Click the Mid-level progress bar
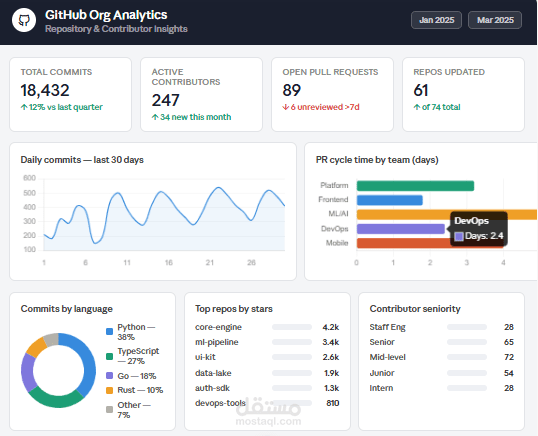The image size is (538, 436). (x=467, y=357)
